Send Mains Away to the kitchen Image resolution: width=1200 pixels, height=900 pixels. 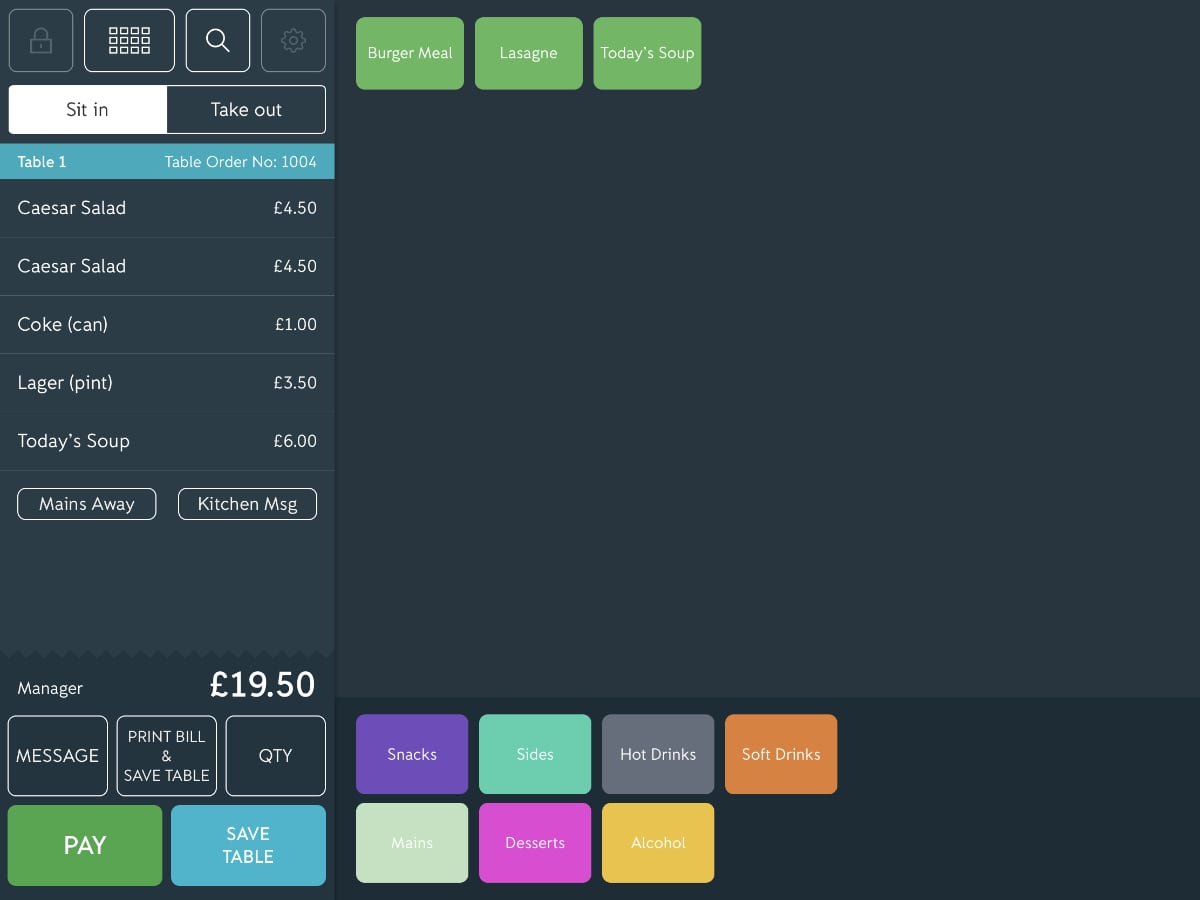pos(87,504)
